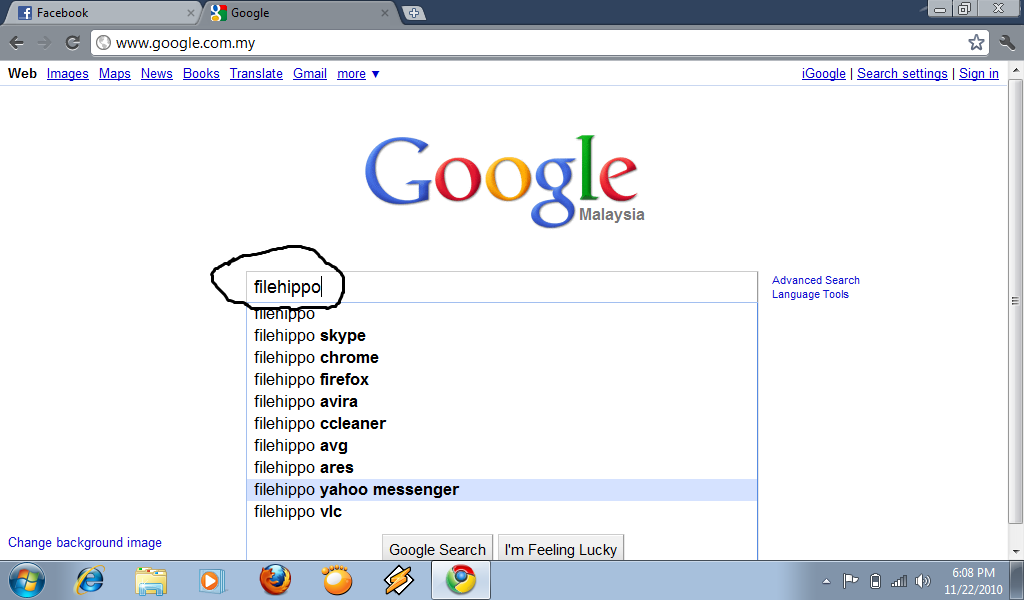
Task: Open Winamp from the taskbar
Action: pyautogui.click(x=398, y=580)
